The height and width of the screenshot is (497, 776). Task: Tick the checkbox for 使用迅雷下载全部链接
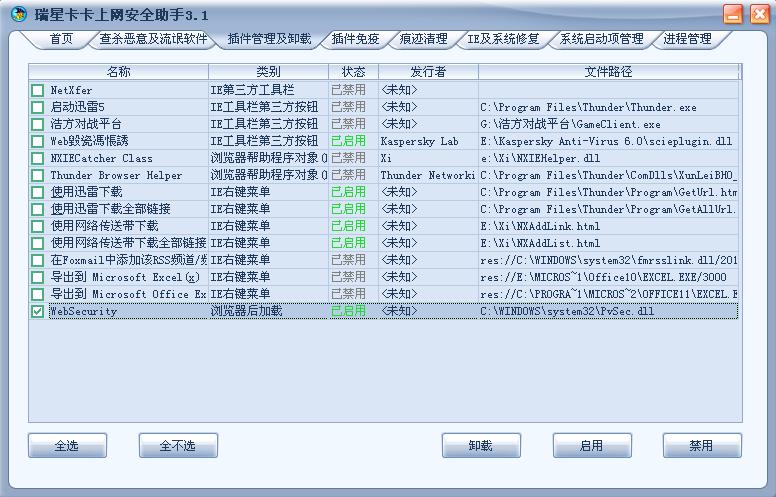click(37, 209)
